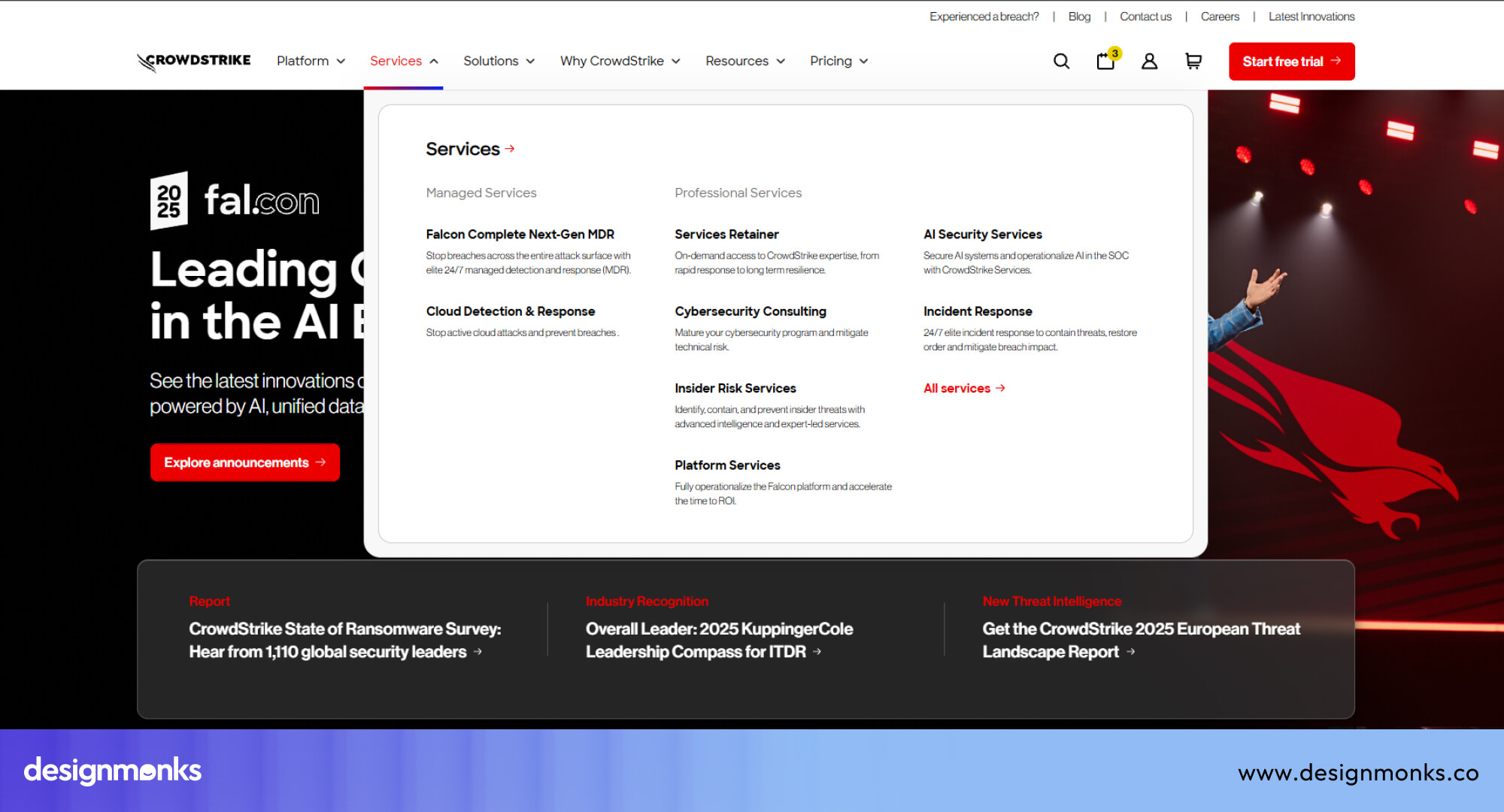This screenshot has width=1504, height=812.
Task: Click the user account icon
Action: (x=1149, y=61)
